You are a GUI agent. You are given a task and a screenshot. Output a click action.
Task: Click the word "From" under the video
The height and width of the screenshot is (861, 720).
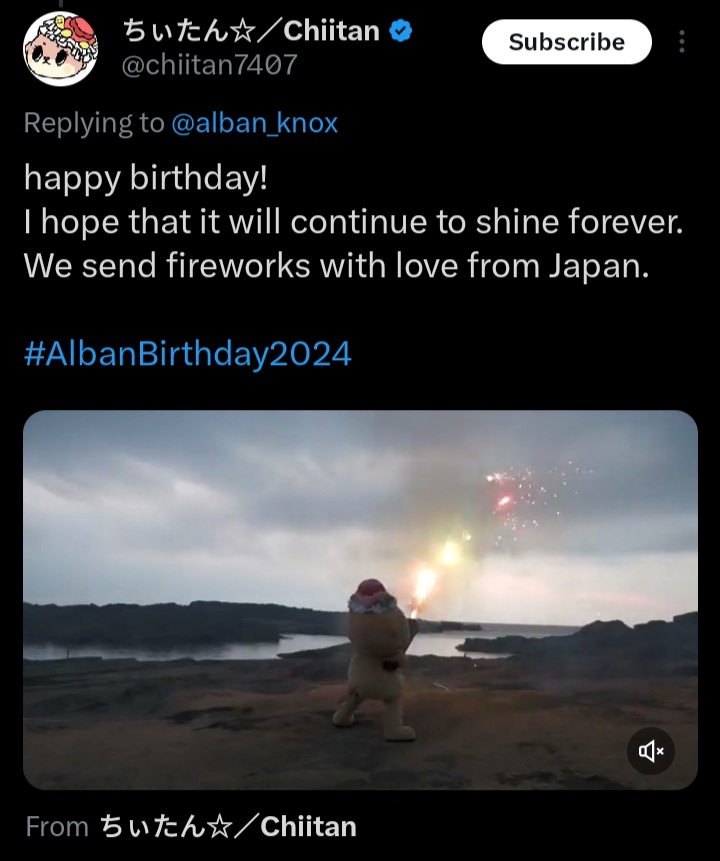pos(56,826)
